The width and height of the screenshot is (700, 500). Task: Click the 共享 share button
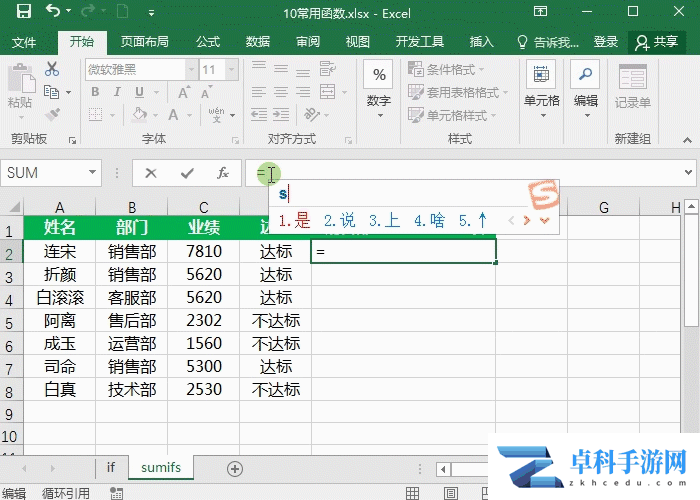(657, 42)
